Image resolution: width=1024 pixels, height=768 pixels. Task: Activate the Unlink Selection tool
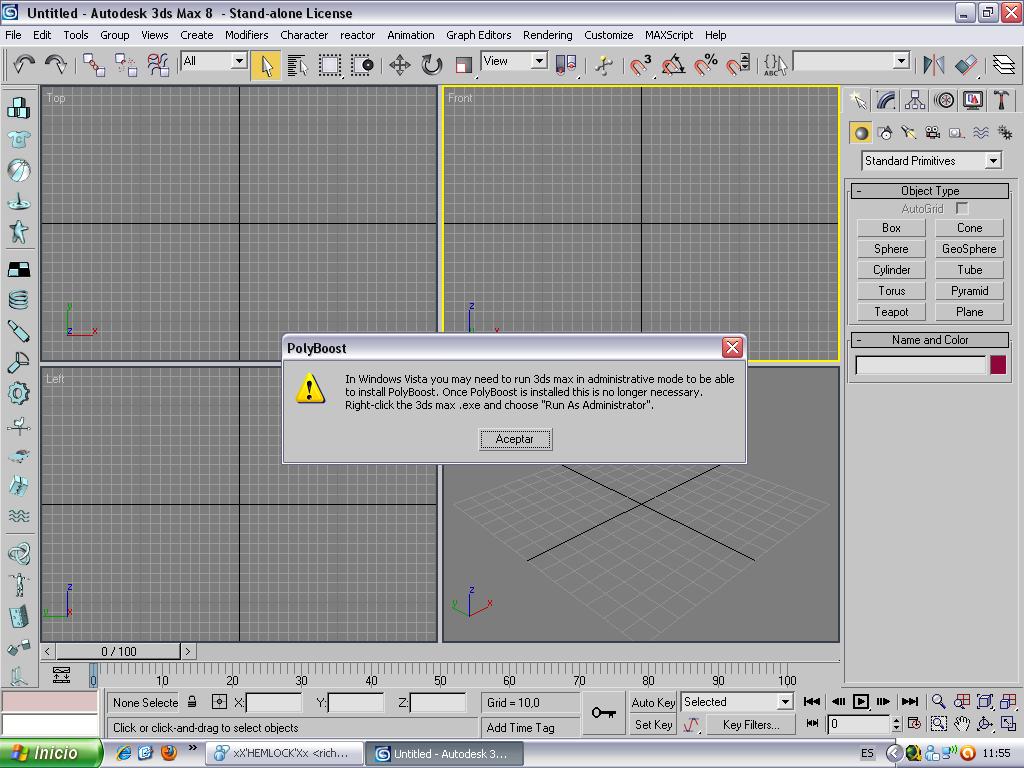(126, 65)
